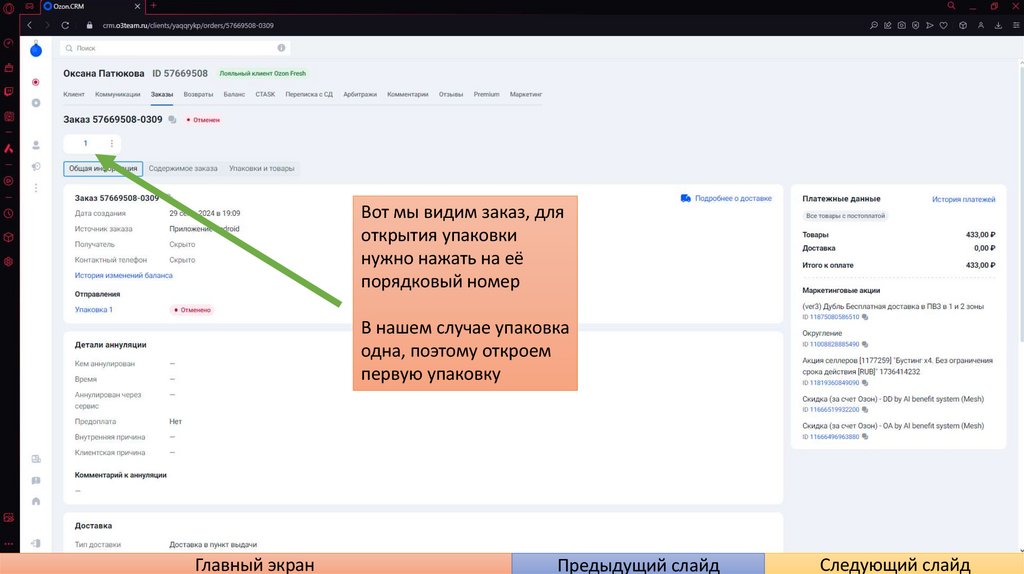Open the Маркетинг tab
1024x574 pixels.
tap(526, 95)
